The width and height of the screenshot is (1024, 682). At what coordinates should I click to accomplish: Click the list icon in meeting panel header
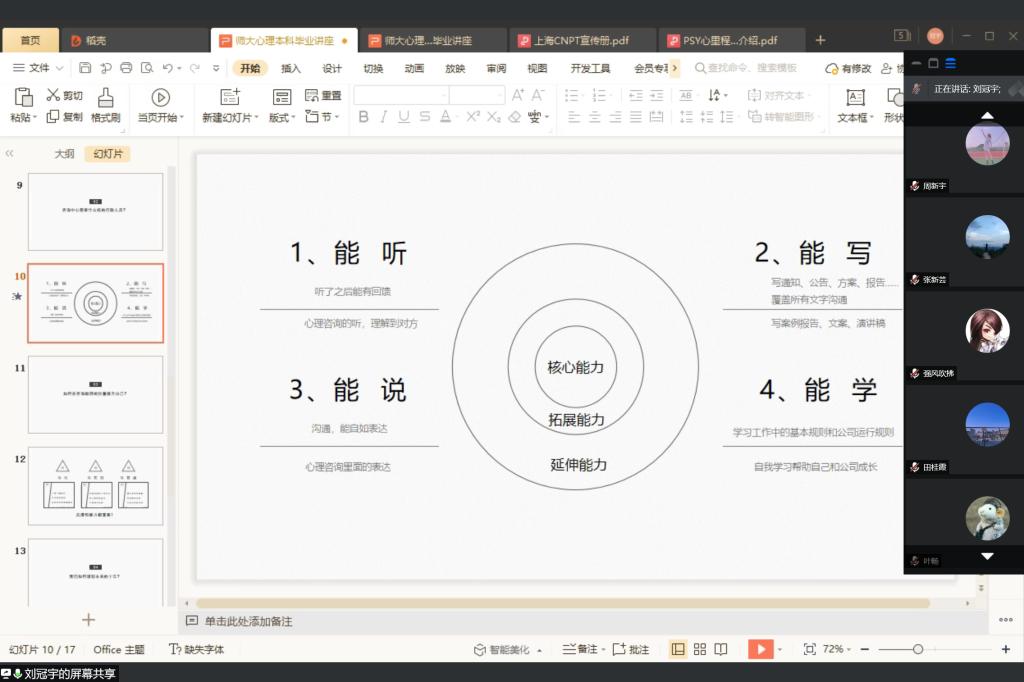[951, 63]
